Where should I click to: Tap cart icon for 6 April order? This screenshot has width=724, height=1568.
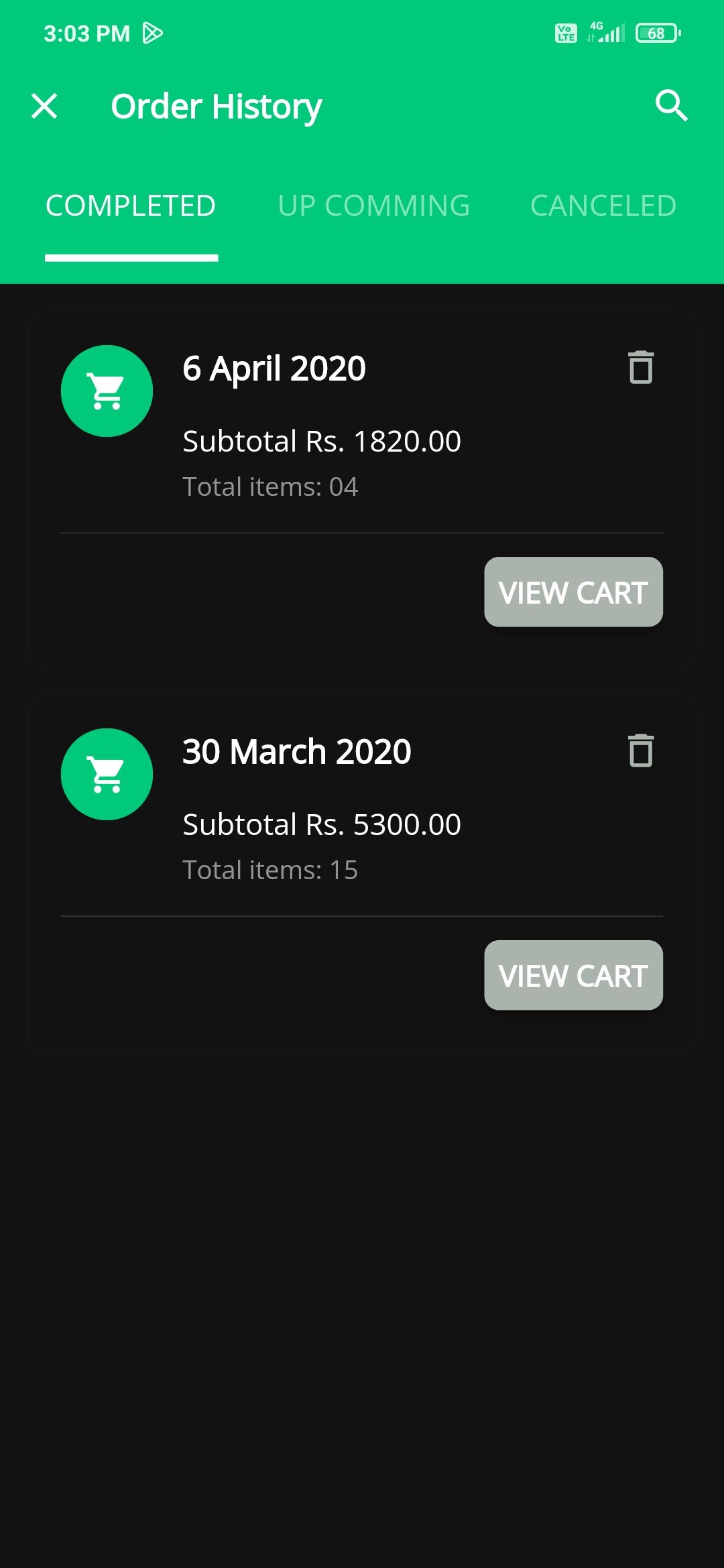pos(107,391)
